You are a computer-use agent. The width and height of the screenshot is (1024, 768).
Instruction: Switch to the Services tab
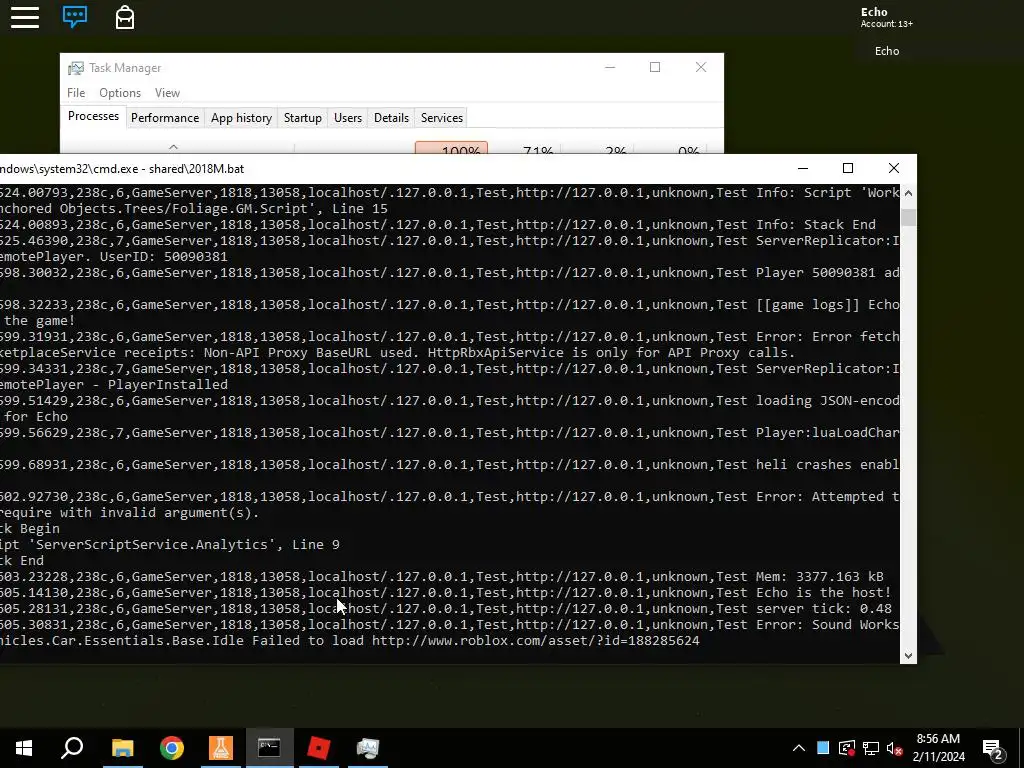pyautogui.click(x=441, y=118)
